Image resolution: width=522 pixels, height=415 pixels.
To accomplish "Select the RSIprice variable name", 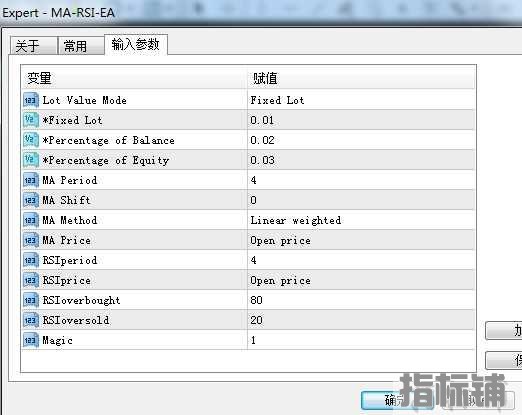I will pos(66,280).
